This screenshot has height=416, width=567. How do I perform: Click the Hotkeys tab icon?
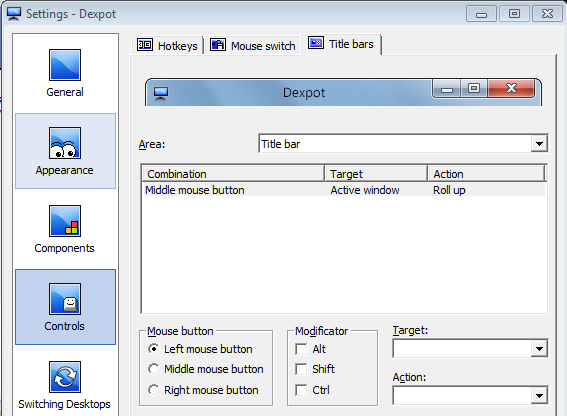145,45
